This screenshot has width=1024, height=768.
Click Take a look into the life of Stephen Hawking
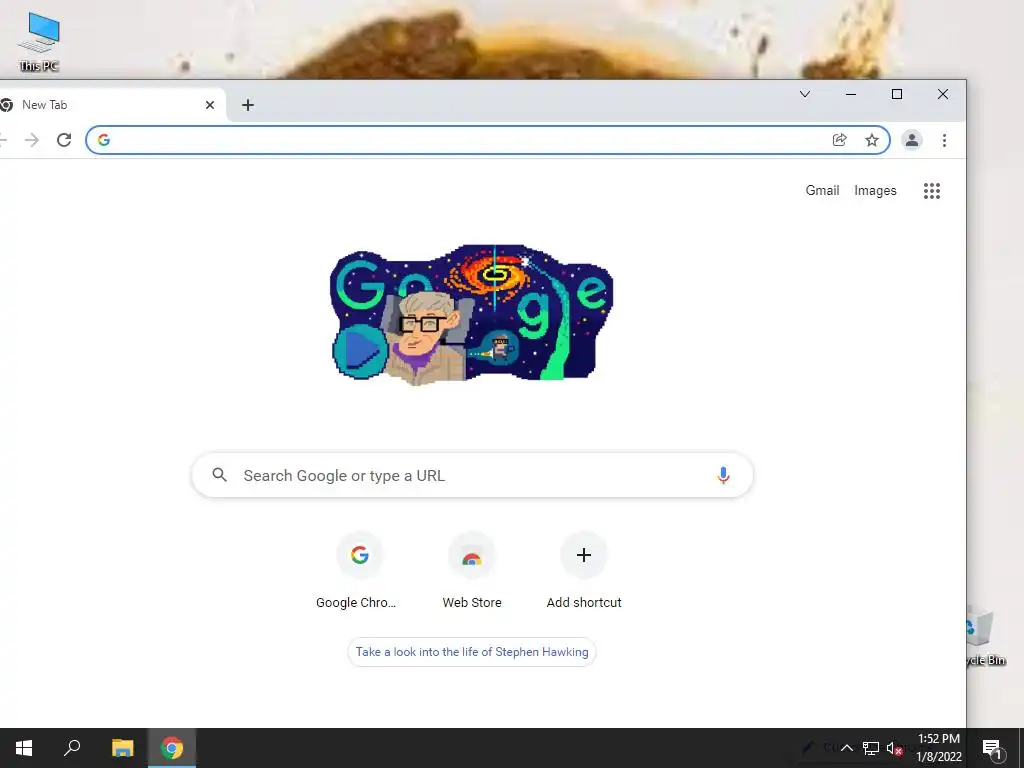[472, 652]
